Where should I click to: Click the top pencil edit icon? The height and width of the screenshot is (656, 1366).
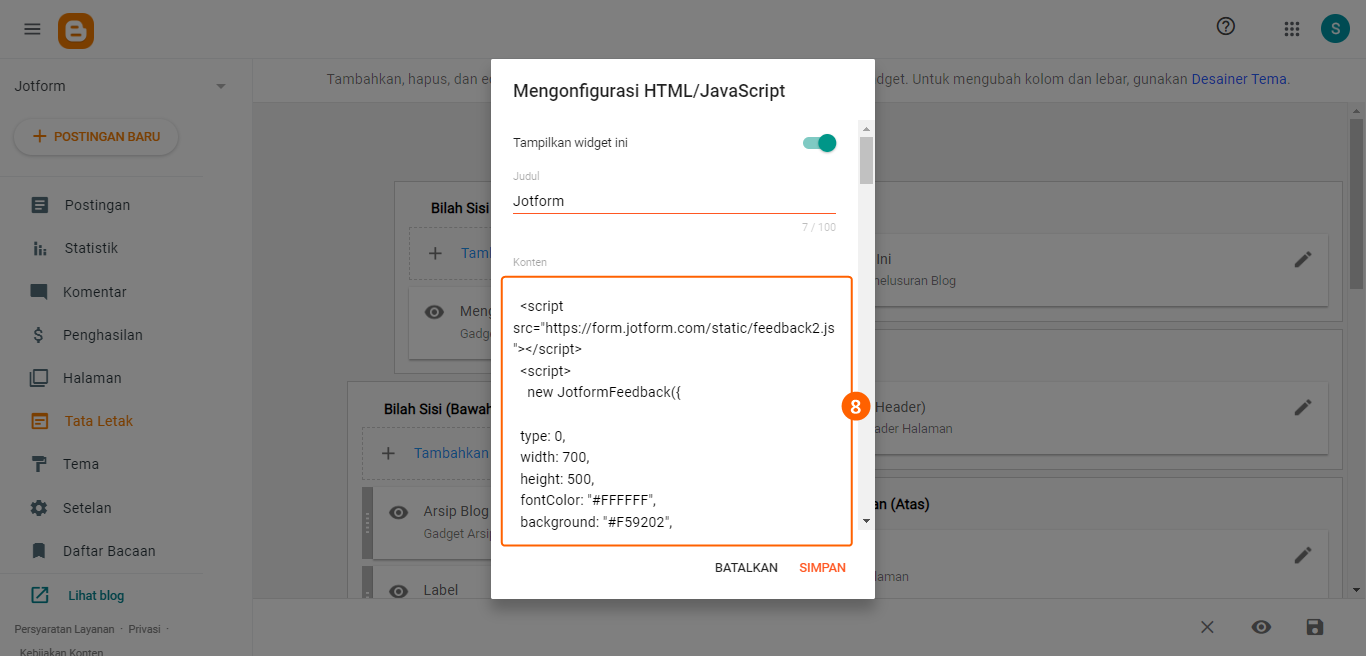pyautogui.click(x=1302, y=259)
